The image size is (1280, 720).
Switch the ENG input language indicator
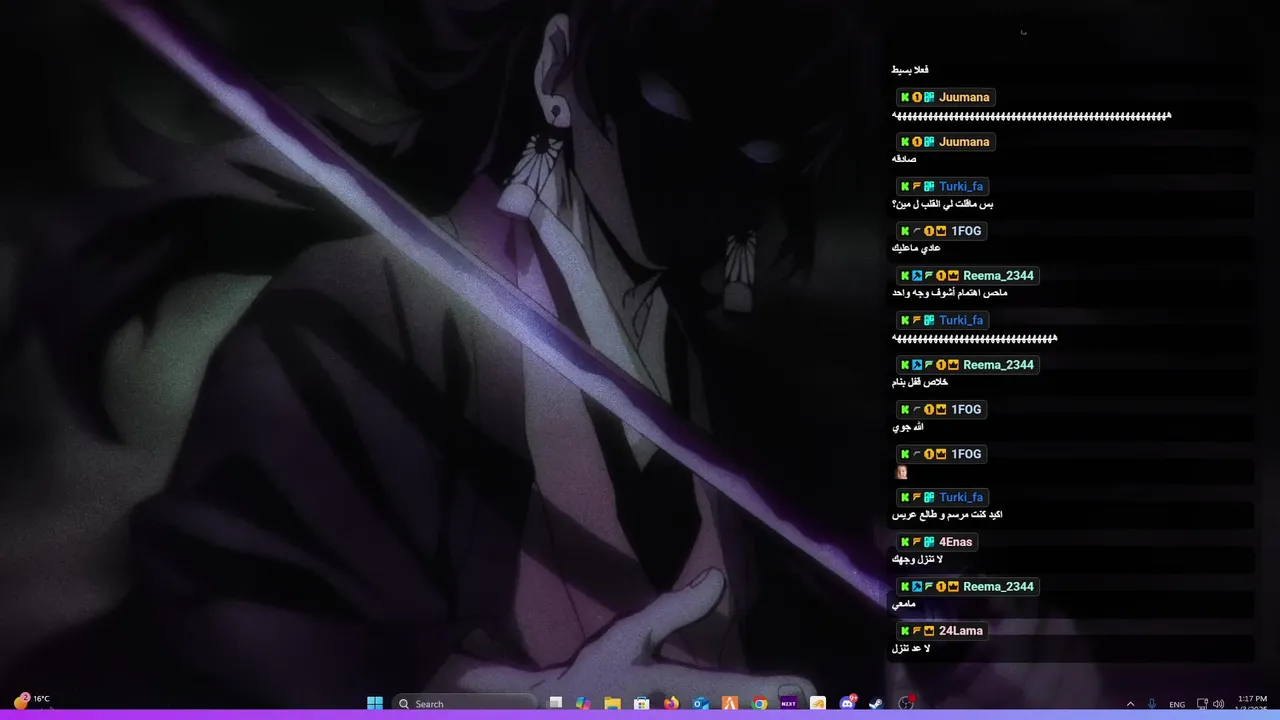(x=1178, y=704)
